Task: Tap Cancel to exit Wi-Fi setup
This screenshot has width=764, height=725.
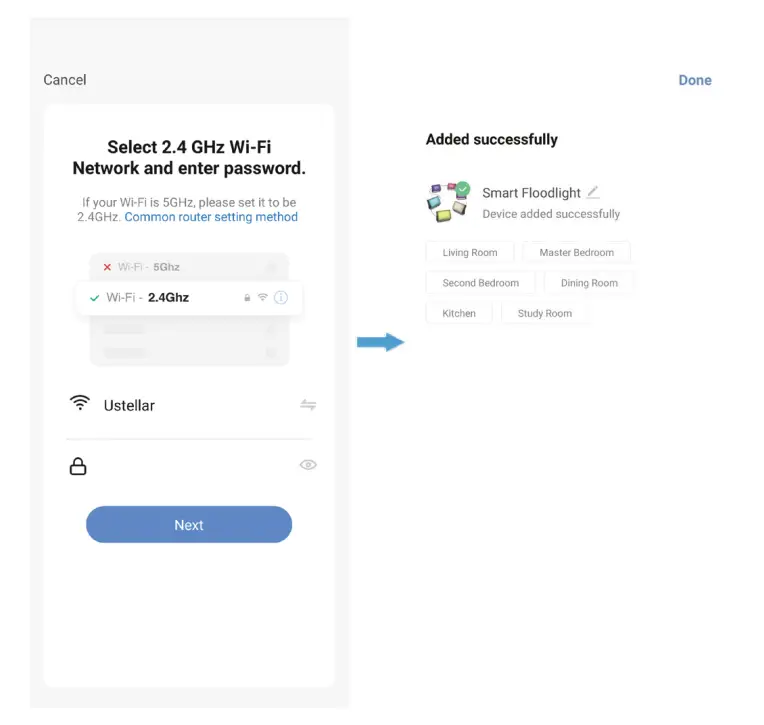Action: click(65, 80)
